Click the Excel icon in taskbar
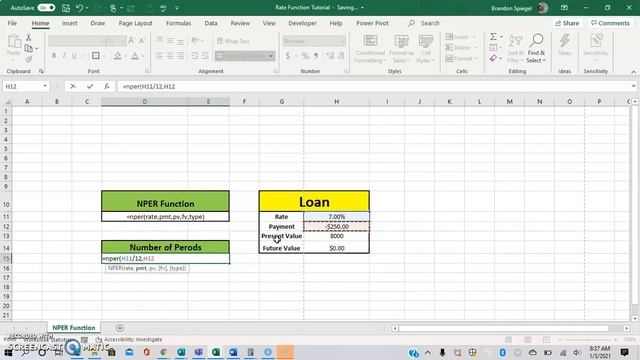 click(x=216, y=352)
